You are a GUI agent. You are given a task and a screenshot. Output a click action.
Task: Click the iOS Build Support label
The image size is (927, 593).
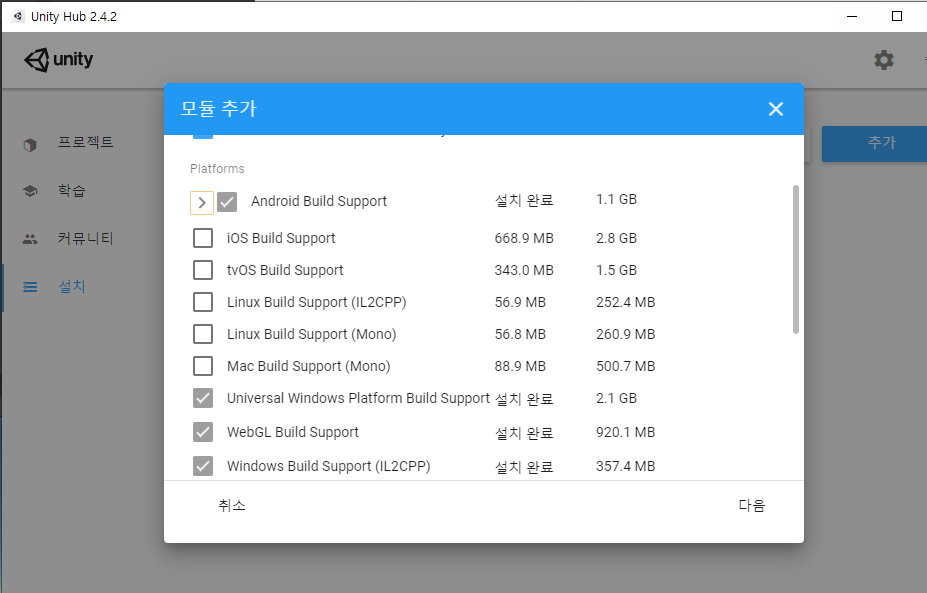[x=281, y=238]
